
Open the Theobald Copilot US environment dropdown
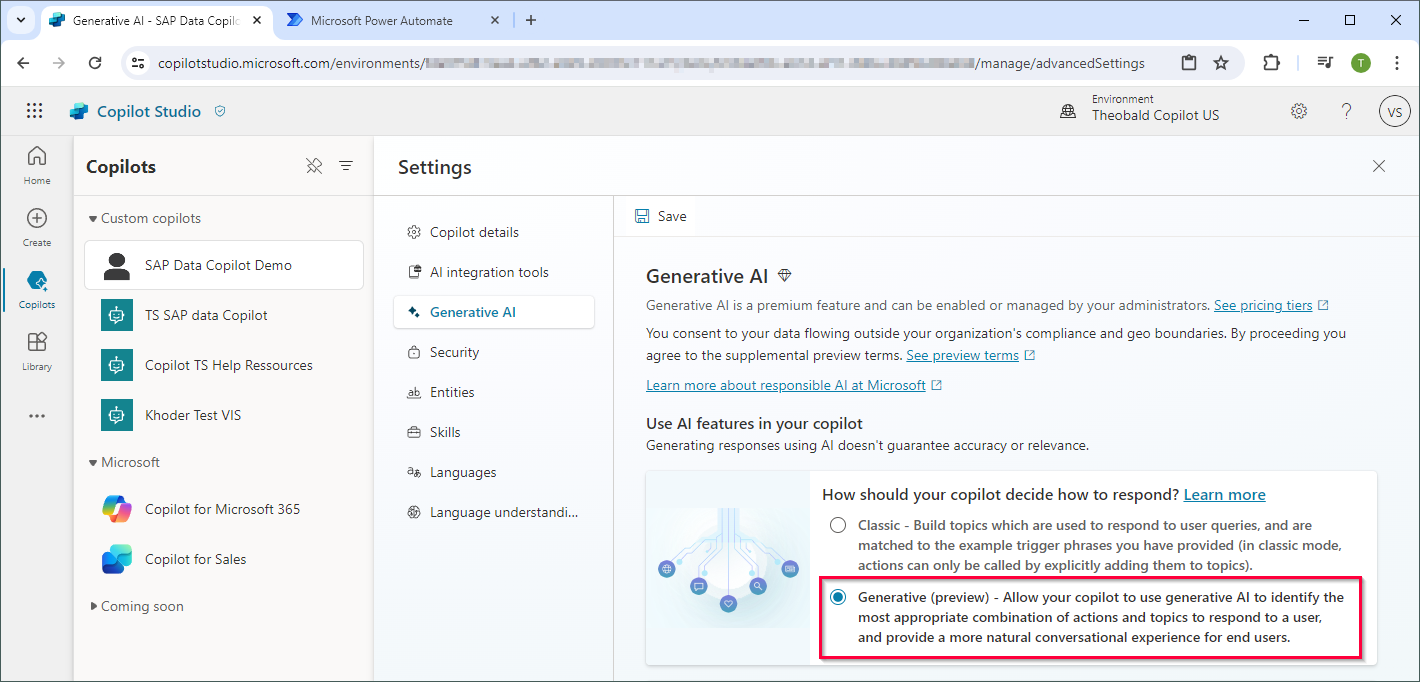(1155, 115)
